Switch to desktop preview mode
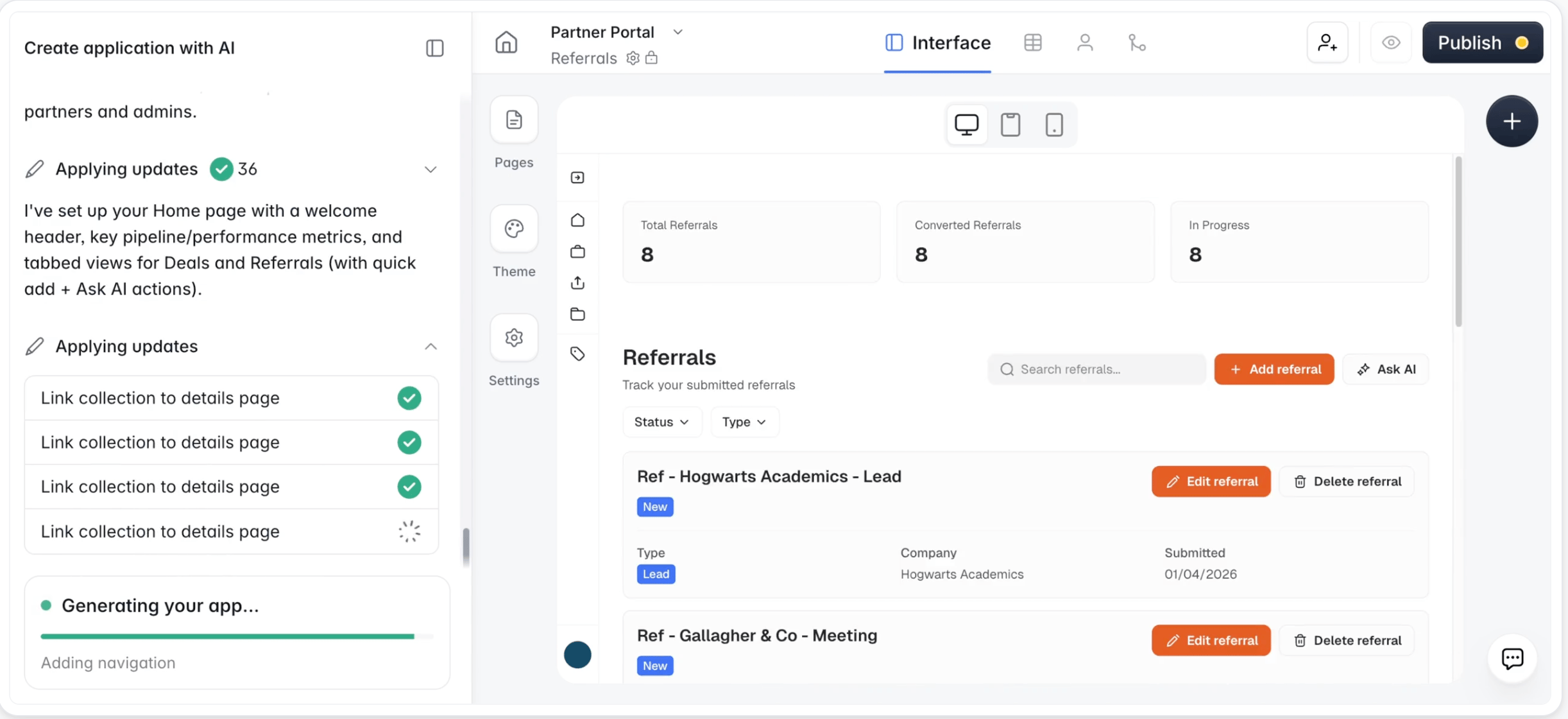The height and width of the screenshot is (719, 1568). (x=966, y=125)
